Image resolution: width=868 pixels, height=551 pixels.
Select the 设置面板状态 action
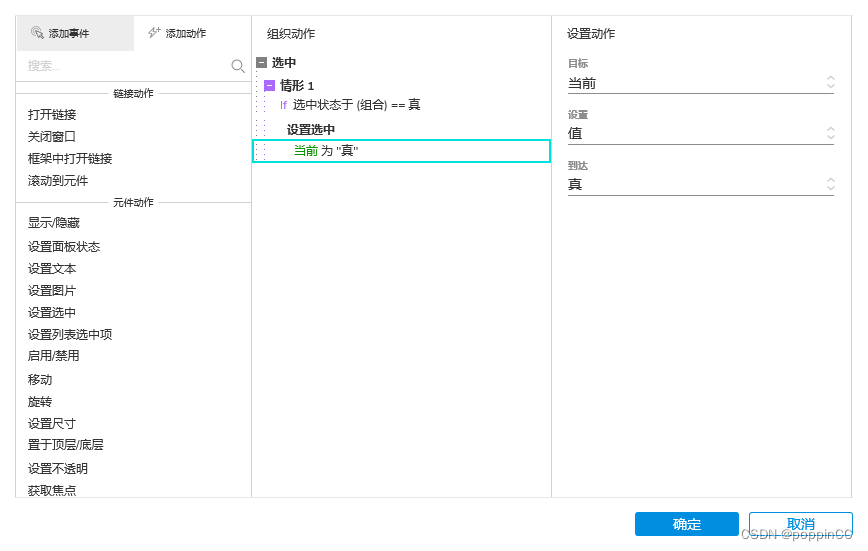click(64, 246)
